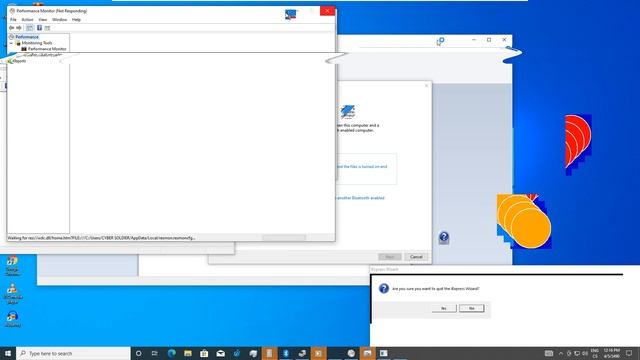
Task: Open the volume control in system tray
Action: coord(585,353)
